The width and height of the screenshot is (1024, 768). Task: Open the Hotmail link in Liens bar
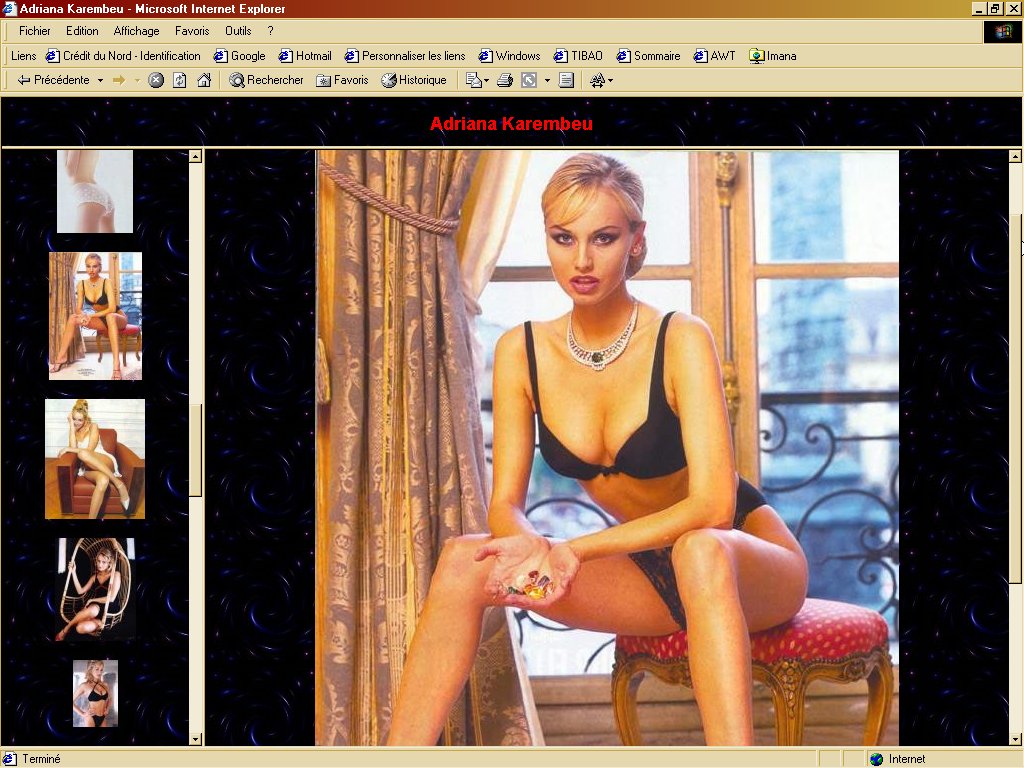click(x=305, y=56)
